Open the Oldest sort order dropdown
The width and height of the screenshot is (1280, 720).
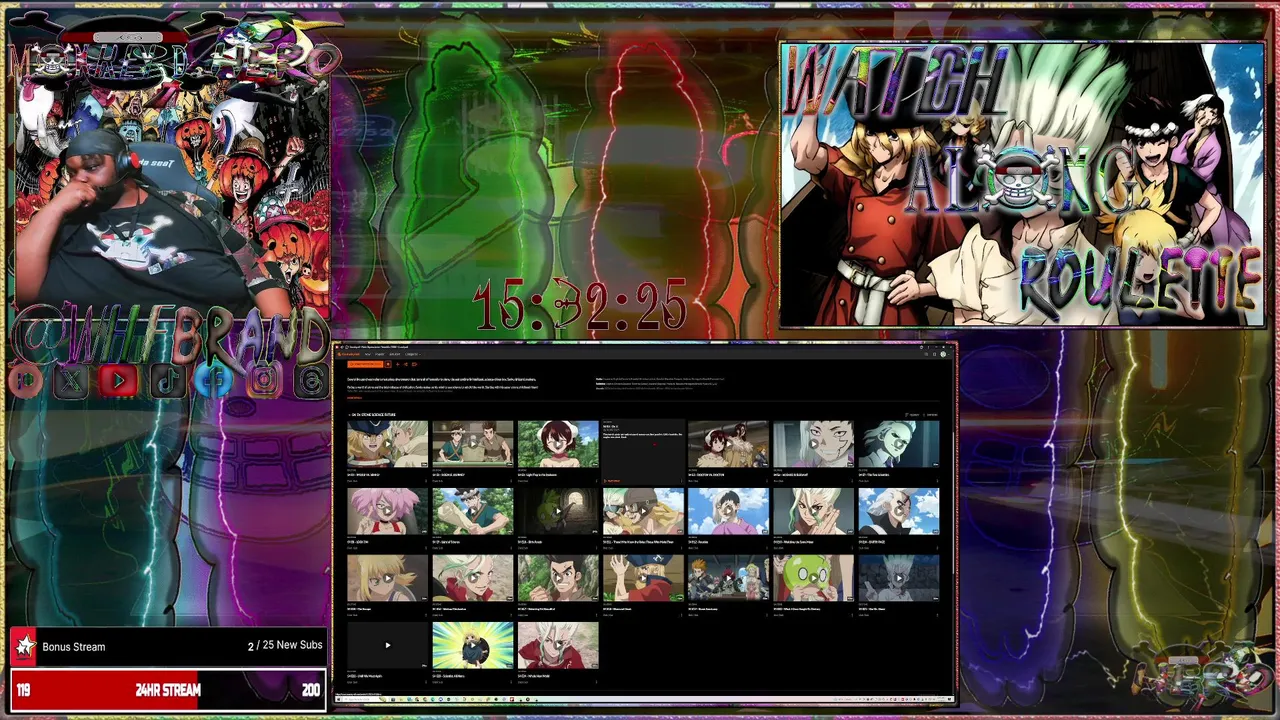pos(912,415)
